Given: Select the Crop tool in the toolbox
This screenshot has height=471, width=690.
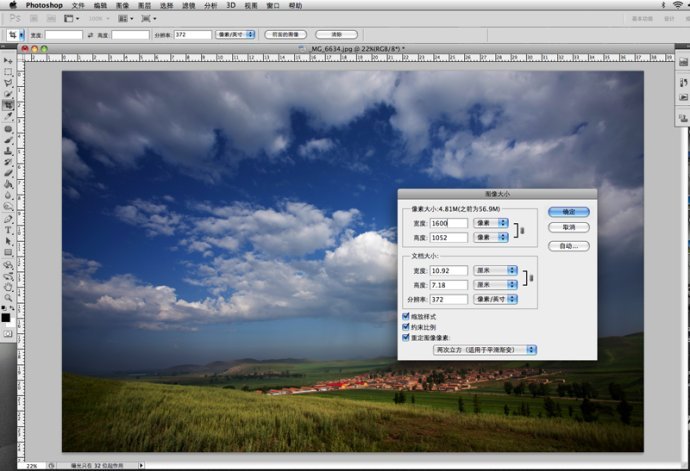Looking at the screenshot, I should 8,105.
